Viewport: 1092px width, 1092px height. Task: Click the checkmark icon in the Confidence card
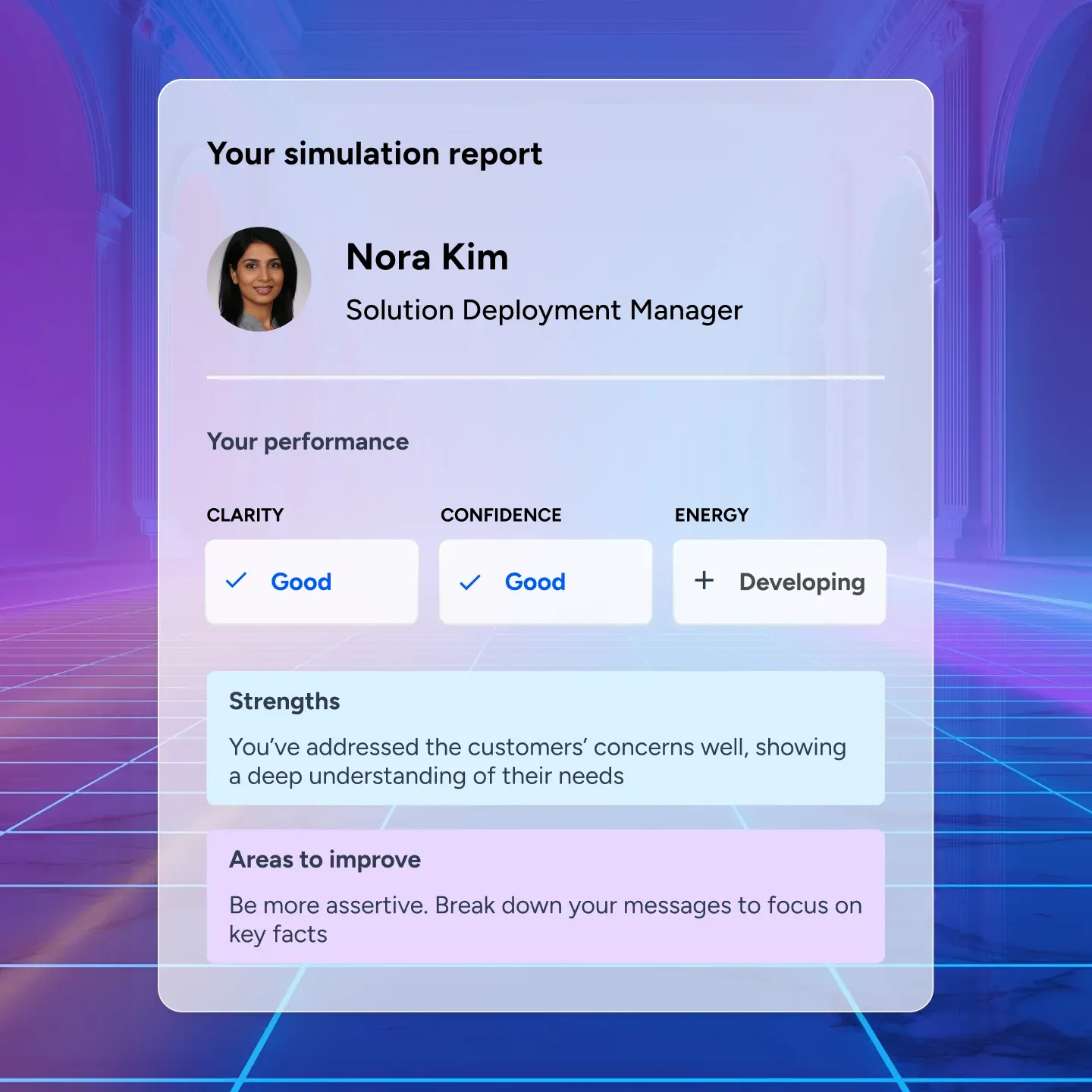coord(470,582)
